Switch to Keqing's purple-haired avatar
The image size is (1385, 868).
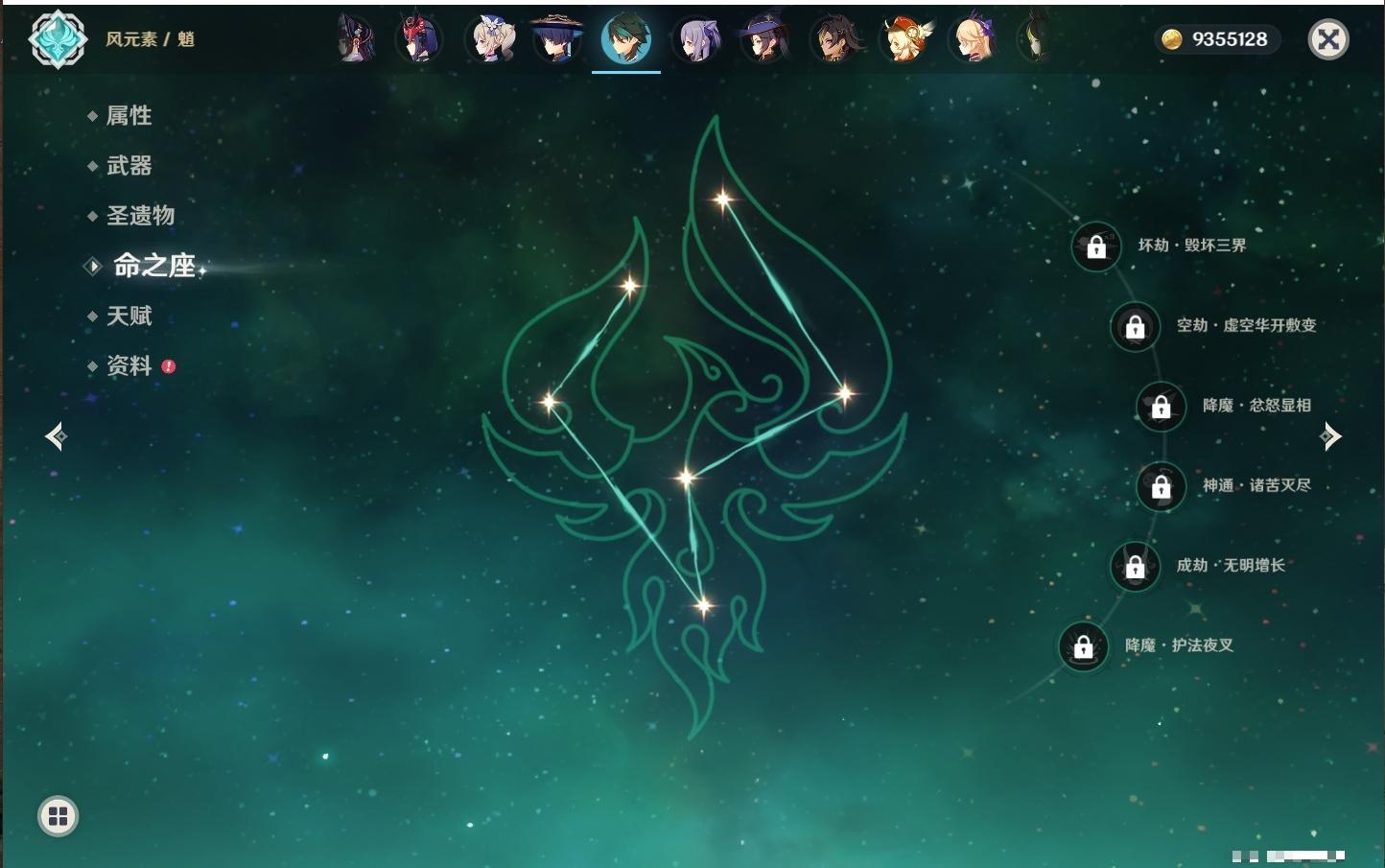pos(697,39)
